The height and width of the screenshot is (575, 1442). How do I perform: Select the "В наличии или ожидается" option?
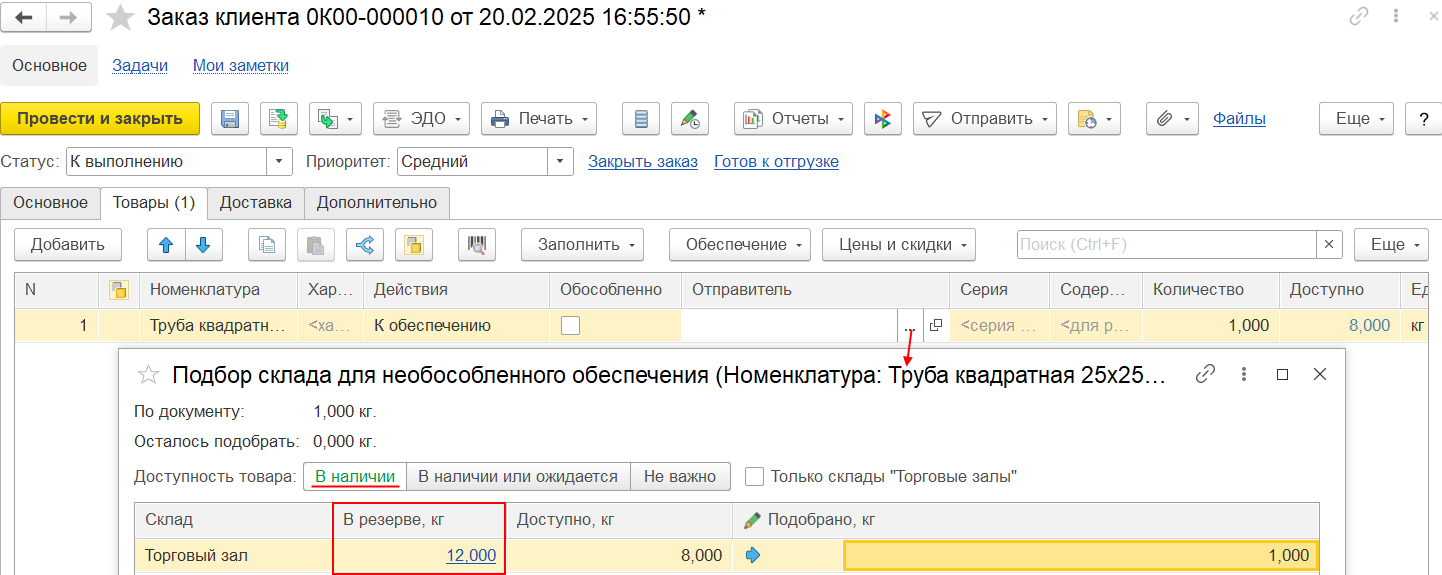click(518, 476)
